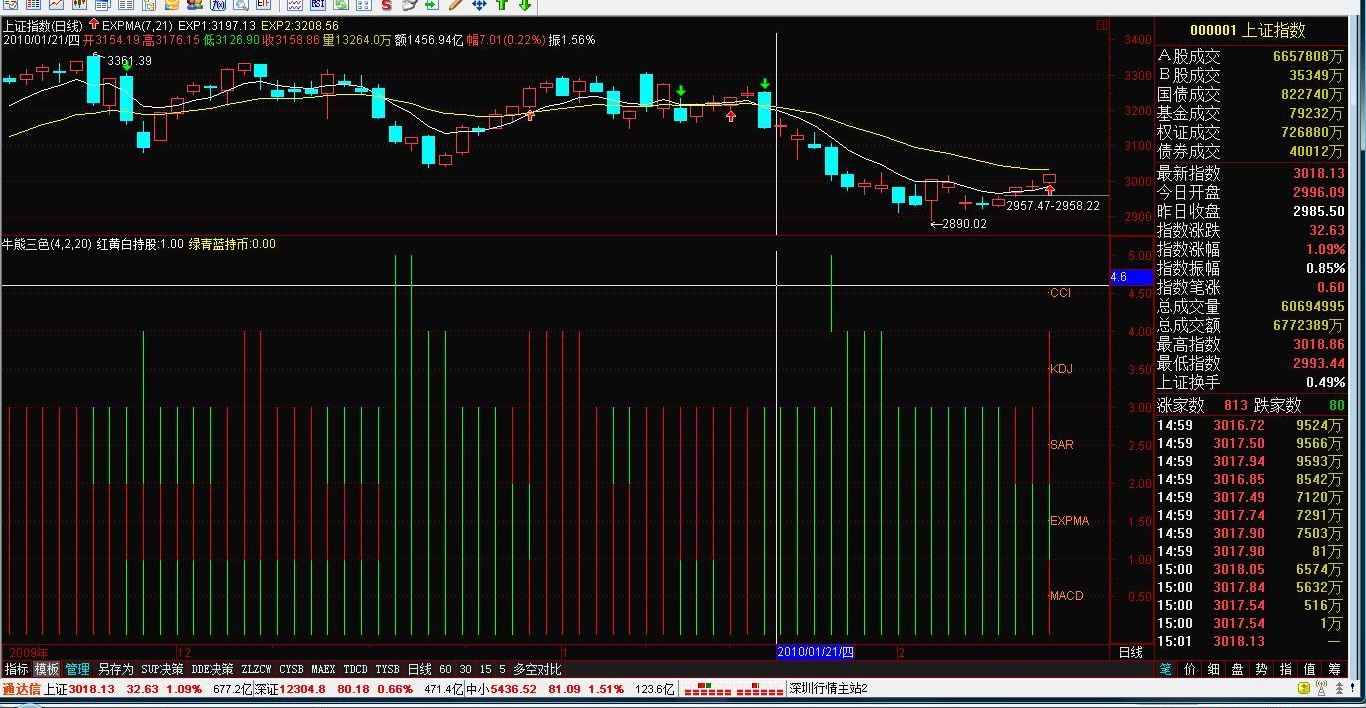Click the 上证指数(日线) chart title
Screen dimensions: 1366x708
[x=42, y=25]
